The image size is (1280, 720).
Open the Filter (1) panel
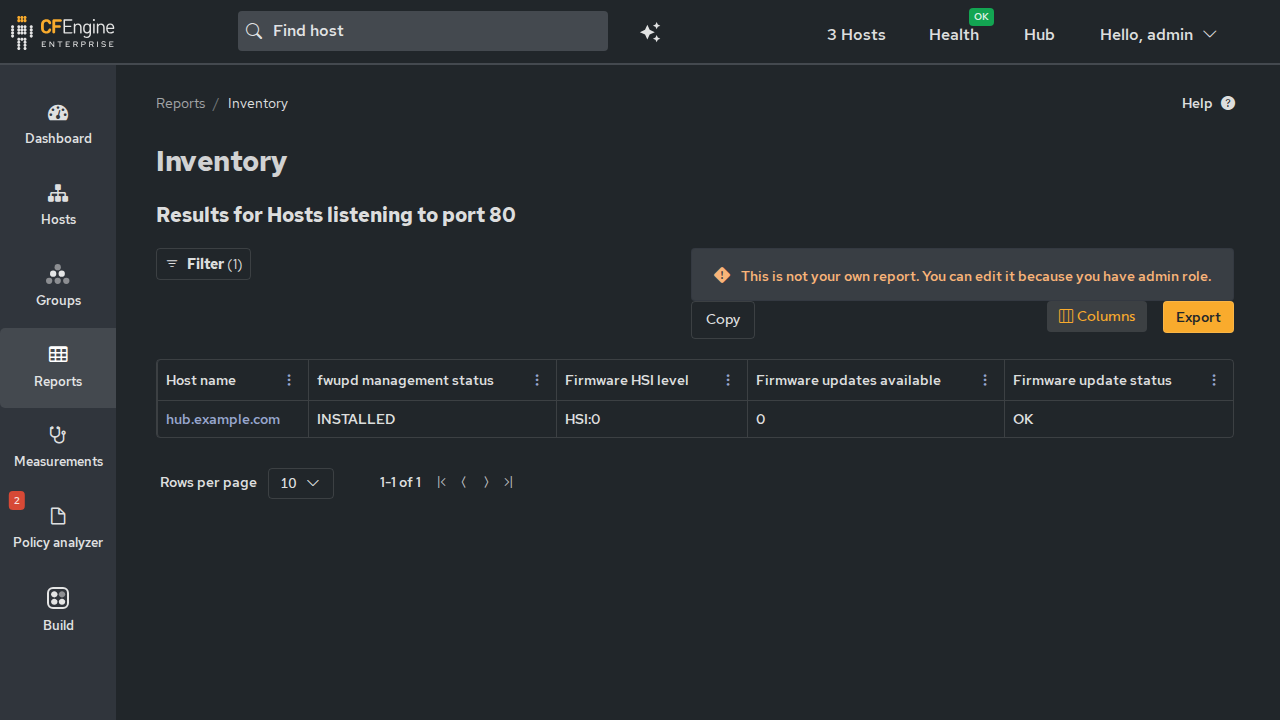coord(204,264)
